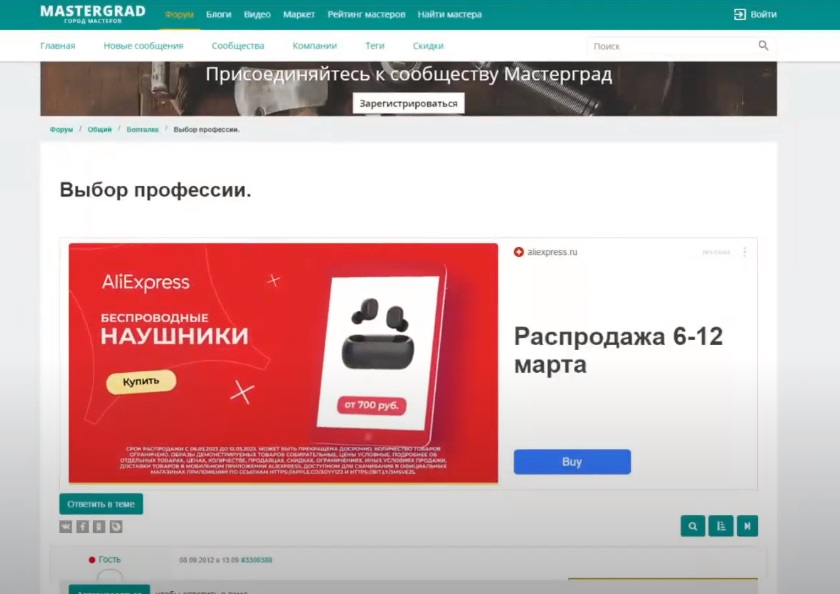
Task: Click the teal sort order button
Action: pyautogui.click(x=721, y=526)
